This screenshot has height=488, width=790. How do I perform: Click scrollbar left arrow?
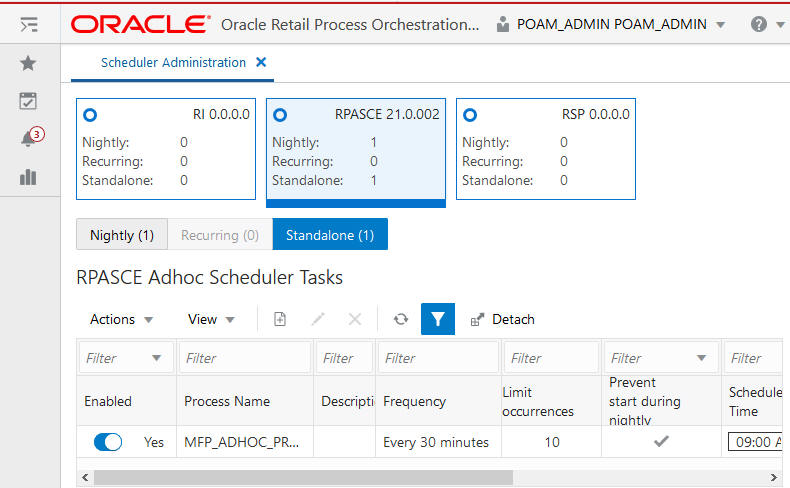pos(85,477)
